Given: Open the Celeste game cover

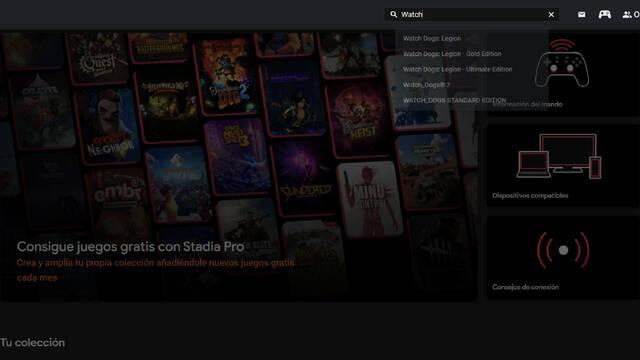Looking at the screenshot, I should point(43,110).
